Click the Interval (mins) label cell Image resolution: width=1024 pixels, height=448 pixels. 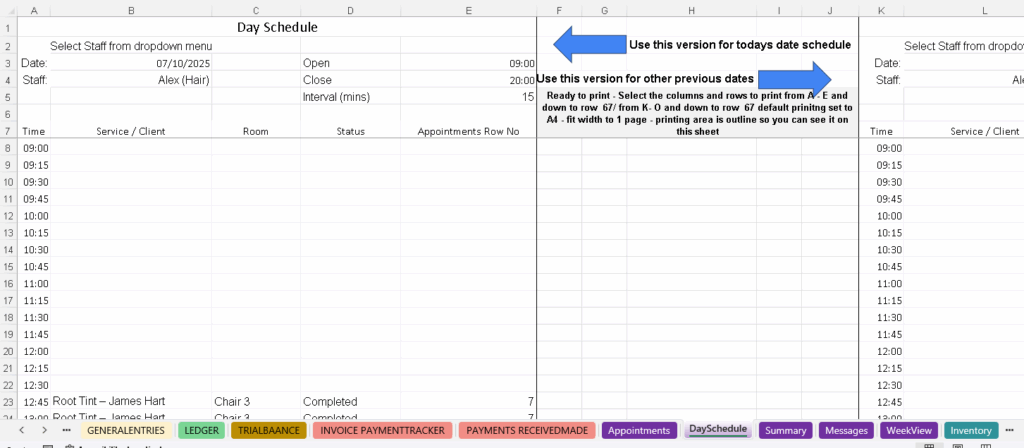tap(351, 97)
